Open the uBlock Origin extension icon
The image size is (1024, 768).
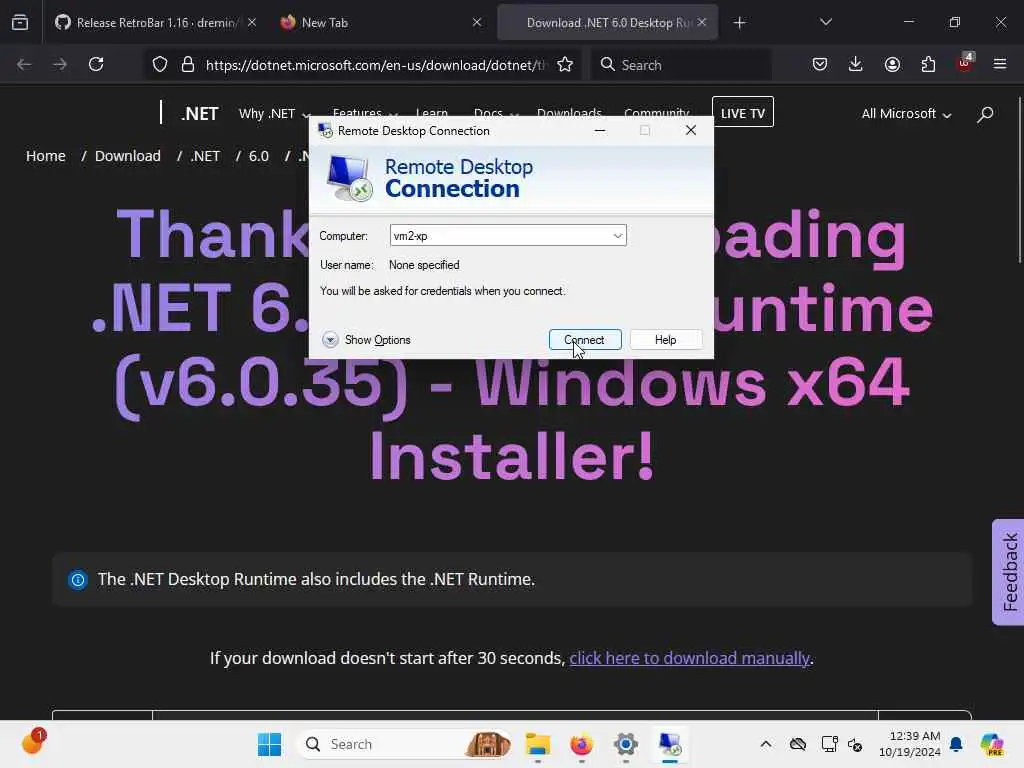[x=965, y=63]
